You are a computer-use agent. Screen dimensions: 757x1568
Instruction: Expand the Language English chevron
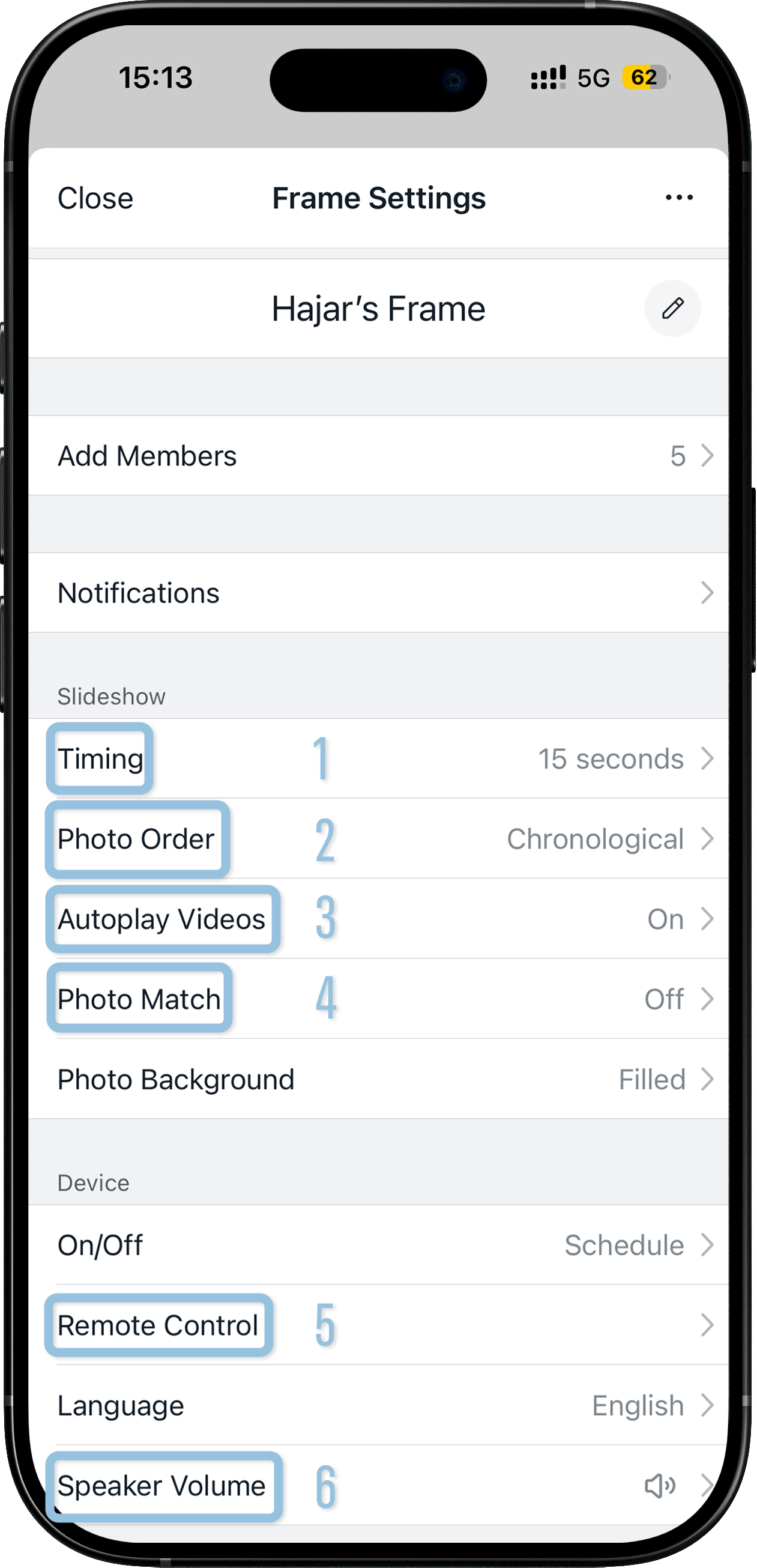pos(707,1405)
